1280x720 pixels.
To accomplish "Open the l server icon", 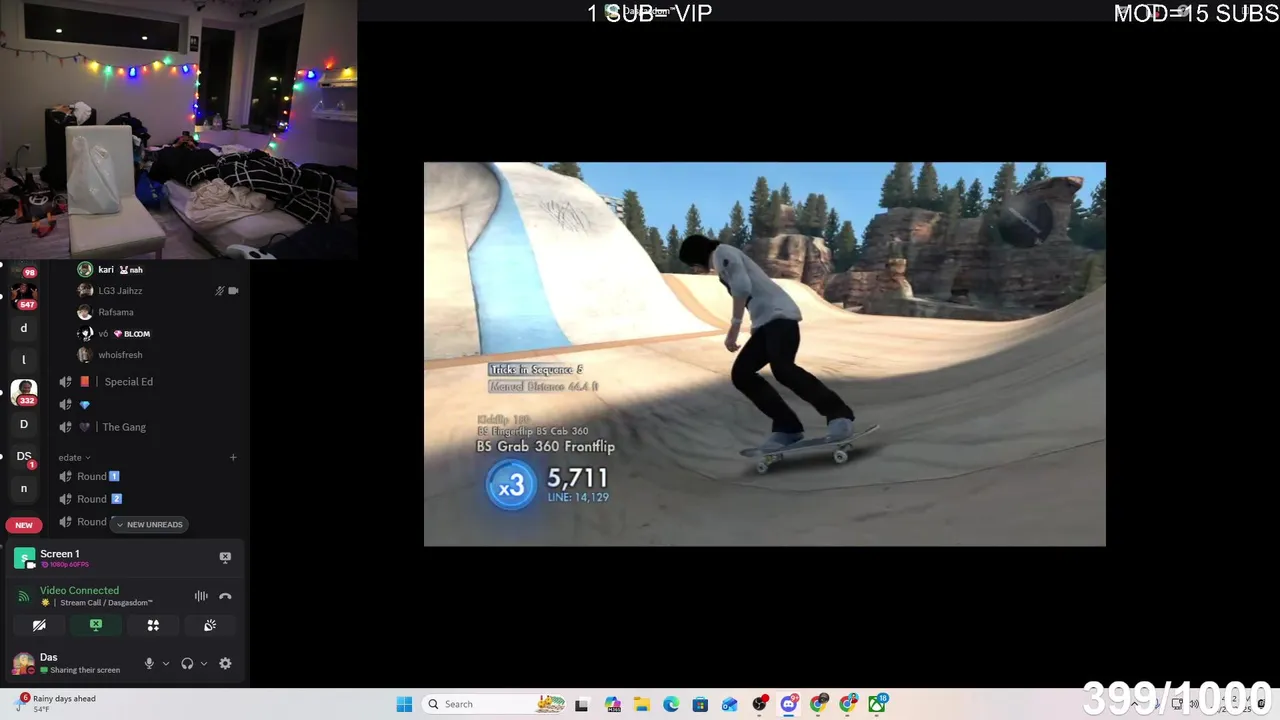I will pyautogui.click(x=24, y=360).
